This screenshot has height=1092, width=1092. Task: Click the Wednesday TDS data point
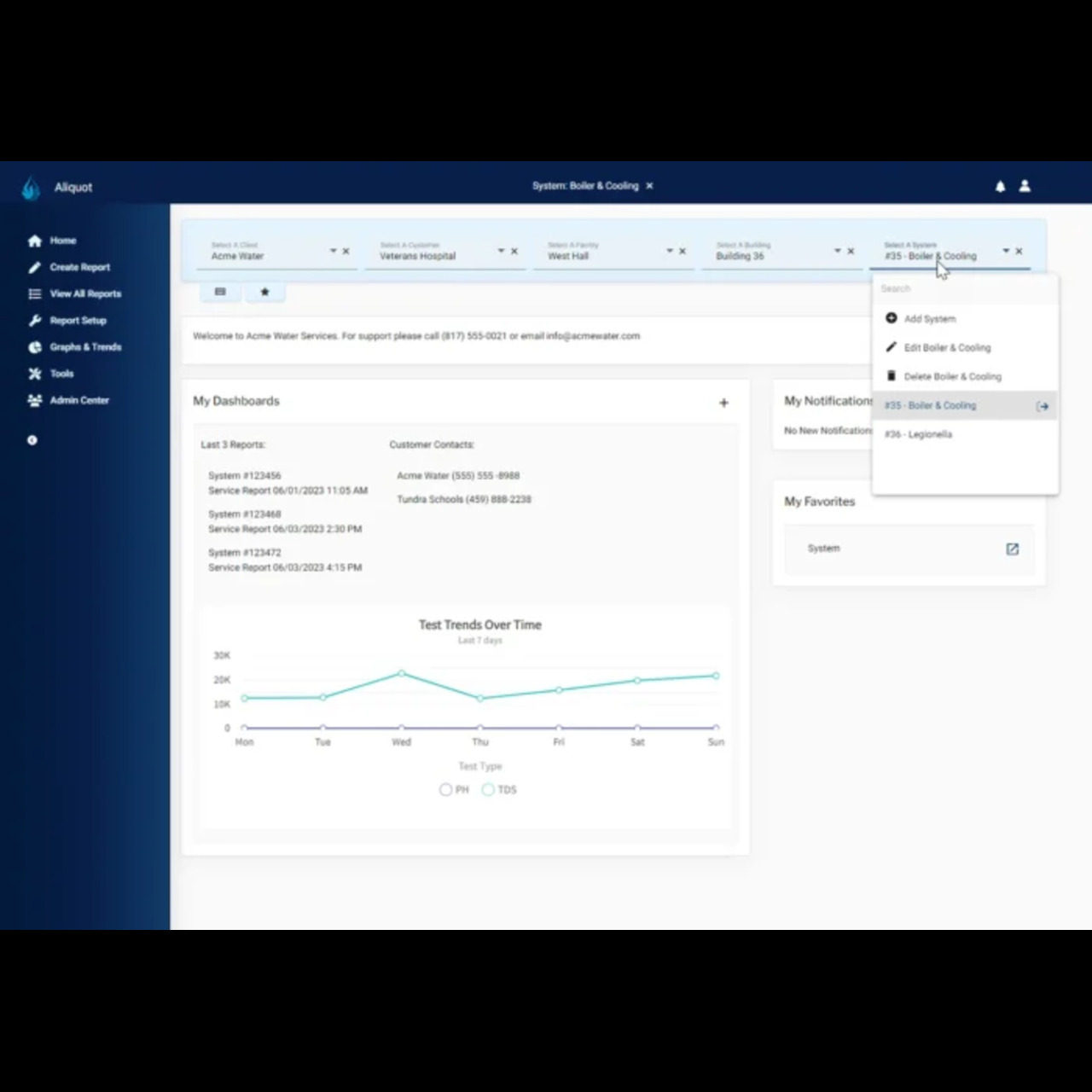(402, 673)
